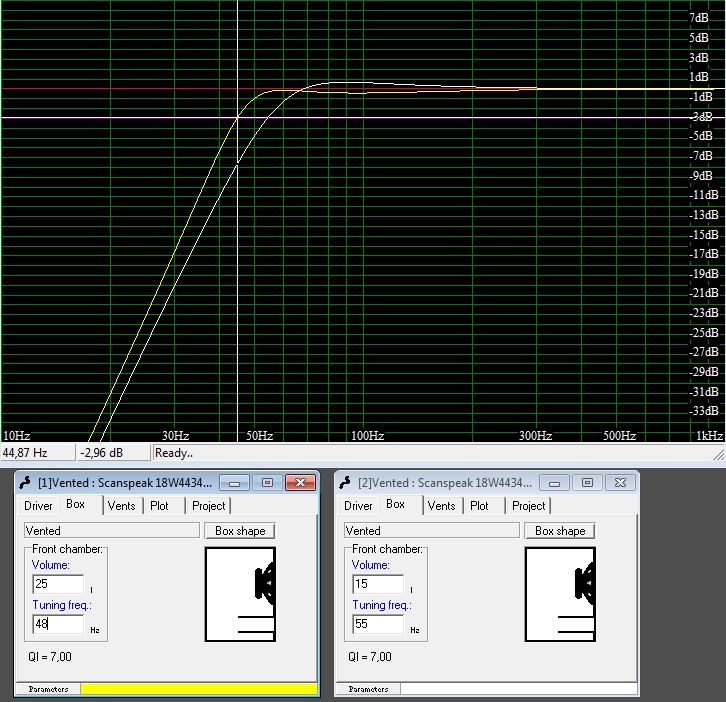Maximize the [2]Vented project window

click(587, 482)
